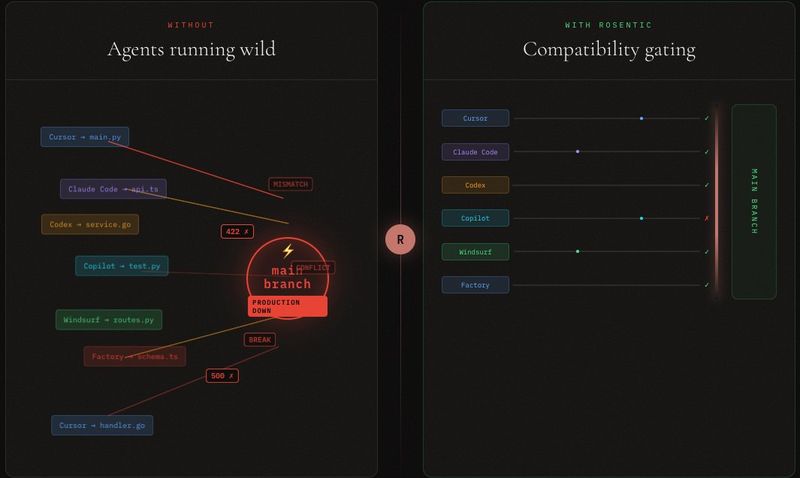Select the Copilot agent chip in gating panel

[x=475, y=218]
